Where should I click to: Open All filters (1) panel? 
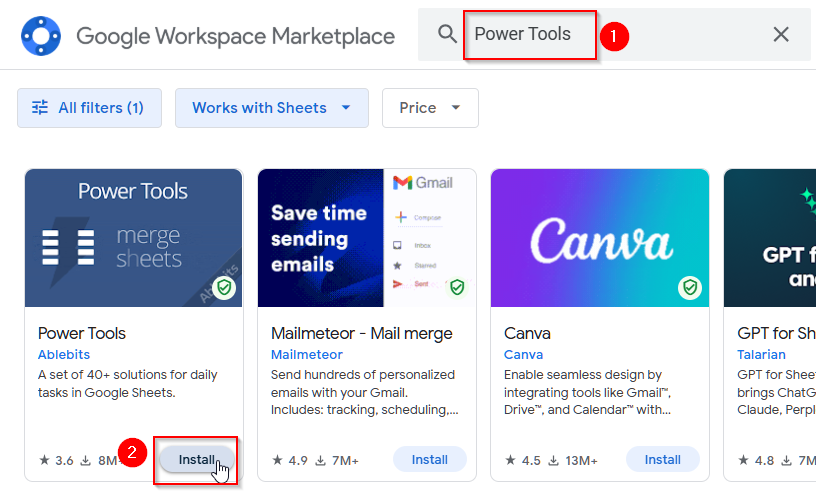tap(90, 108)
